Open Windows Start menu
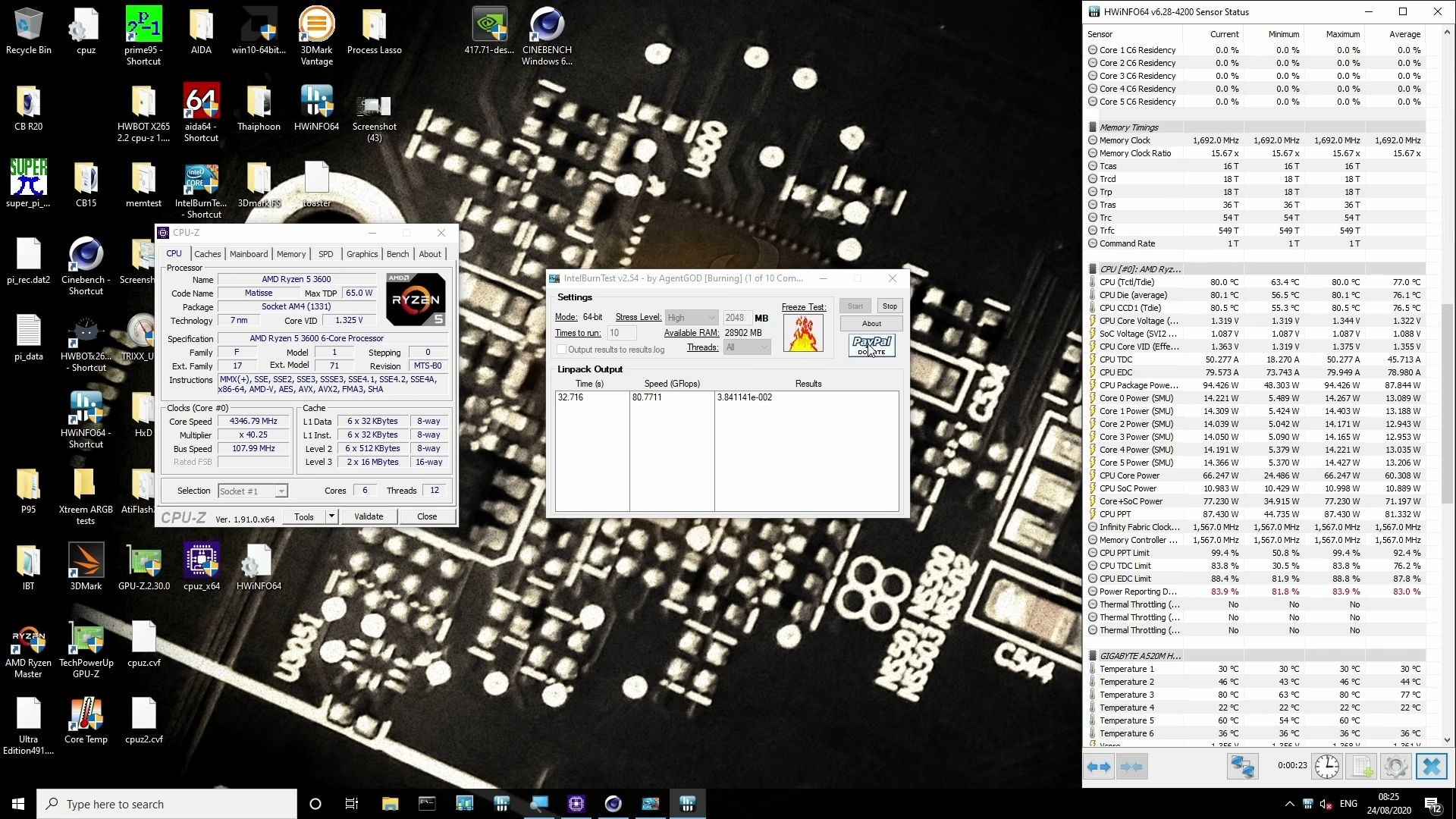The width and height of the screenshot is (1456, 819). pos(18,804)
